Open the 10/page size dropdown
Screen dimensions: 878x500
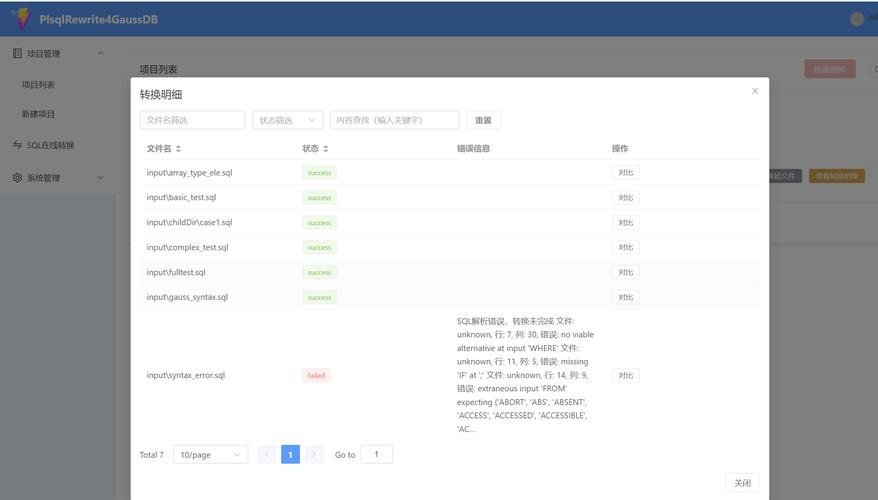[211, 455]
